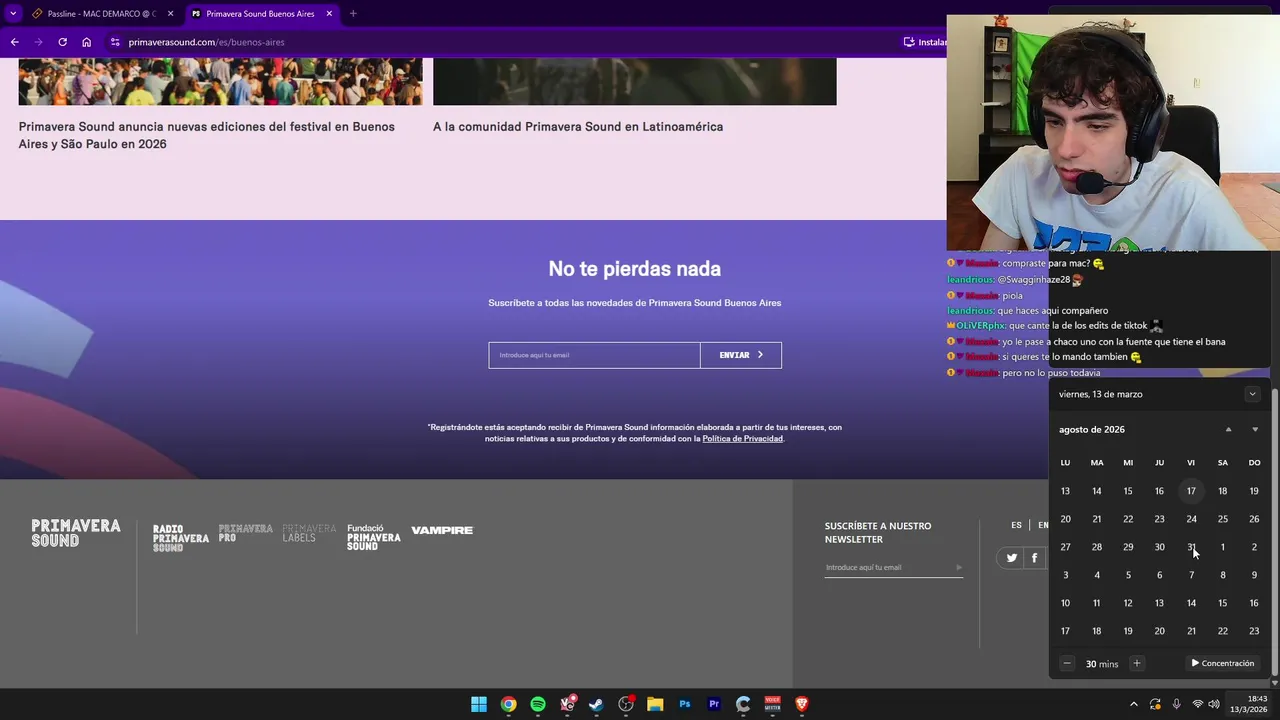
Task: Click Instalar button in address bar
Action: coord(925,42)
